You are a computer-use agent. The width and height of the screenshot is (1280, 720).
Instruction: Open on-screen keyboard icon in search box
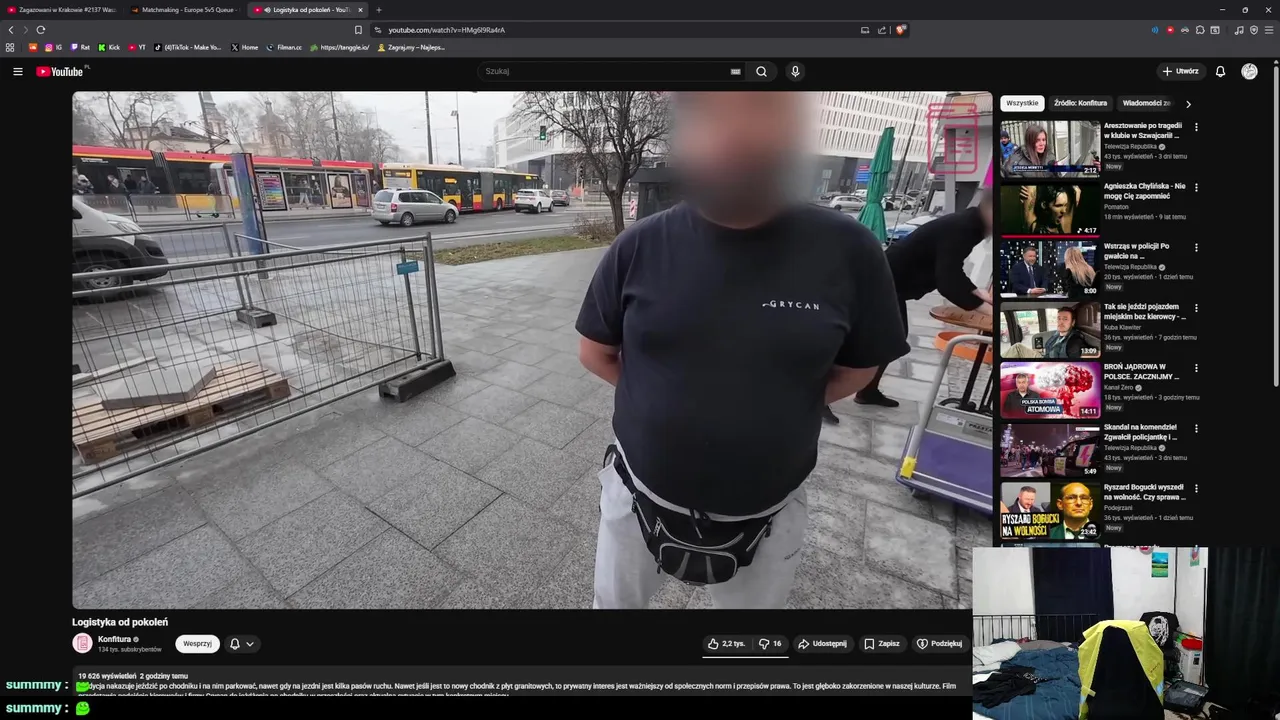736,71
